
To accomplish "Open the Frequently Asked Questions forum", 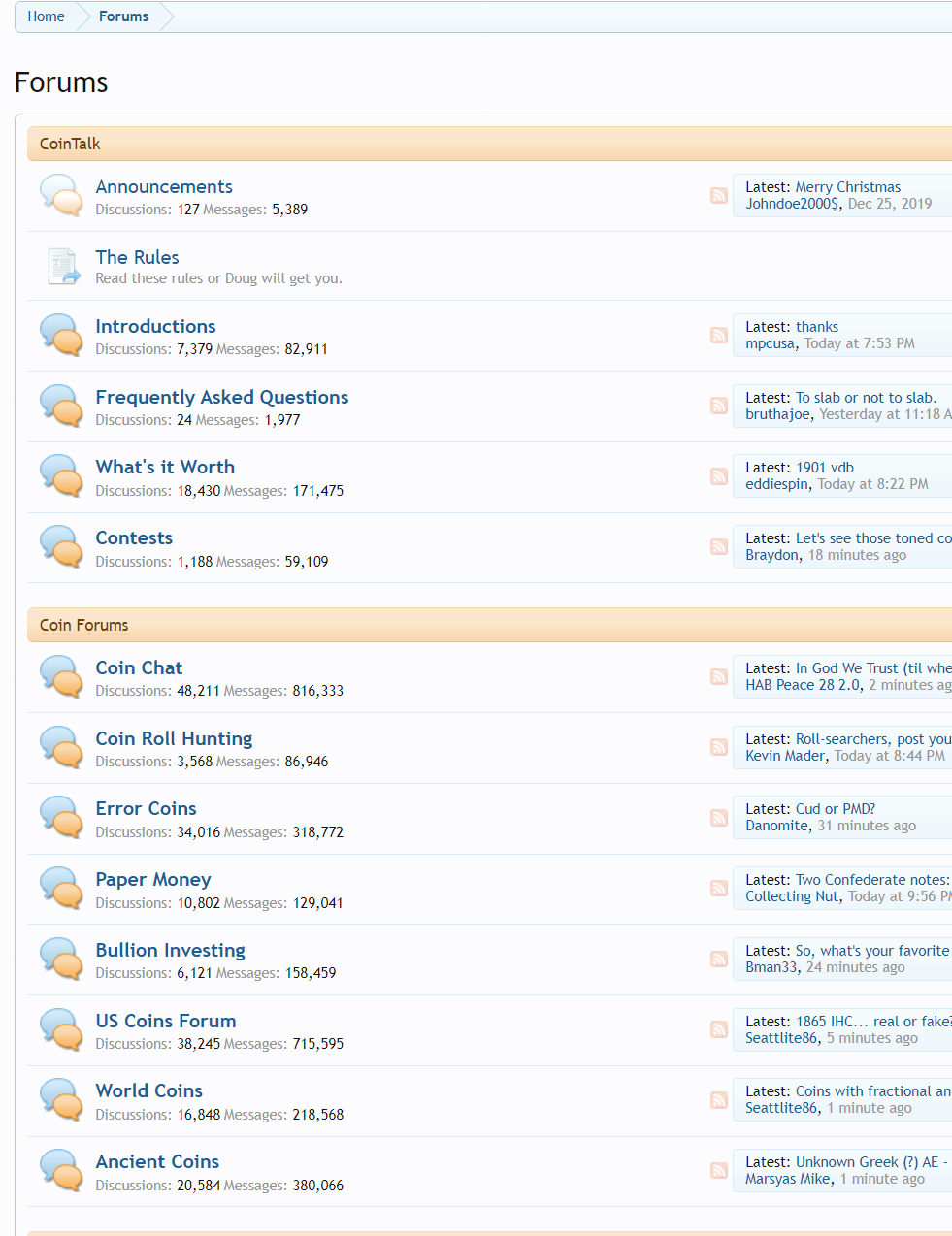I will (x=221, y=397).
